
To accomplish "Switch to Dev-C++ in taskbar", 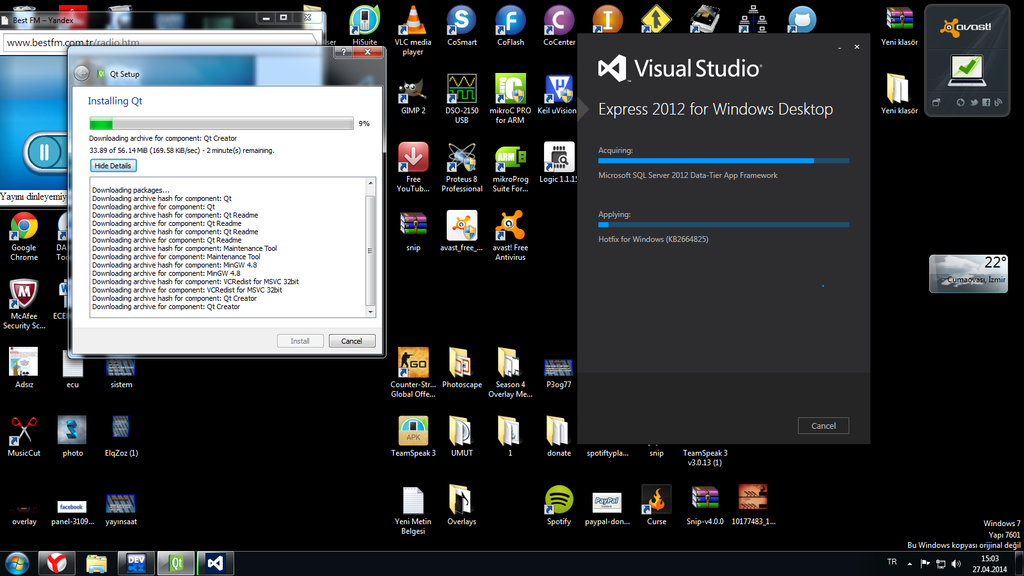I will pos(136,563).
